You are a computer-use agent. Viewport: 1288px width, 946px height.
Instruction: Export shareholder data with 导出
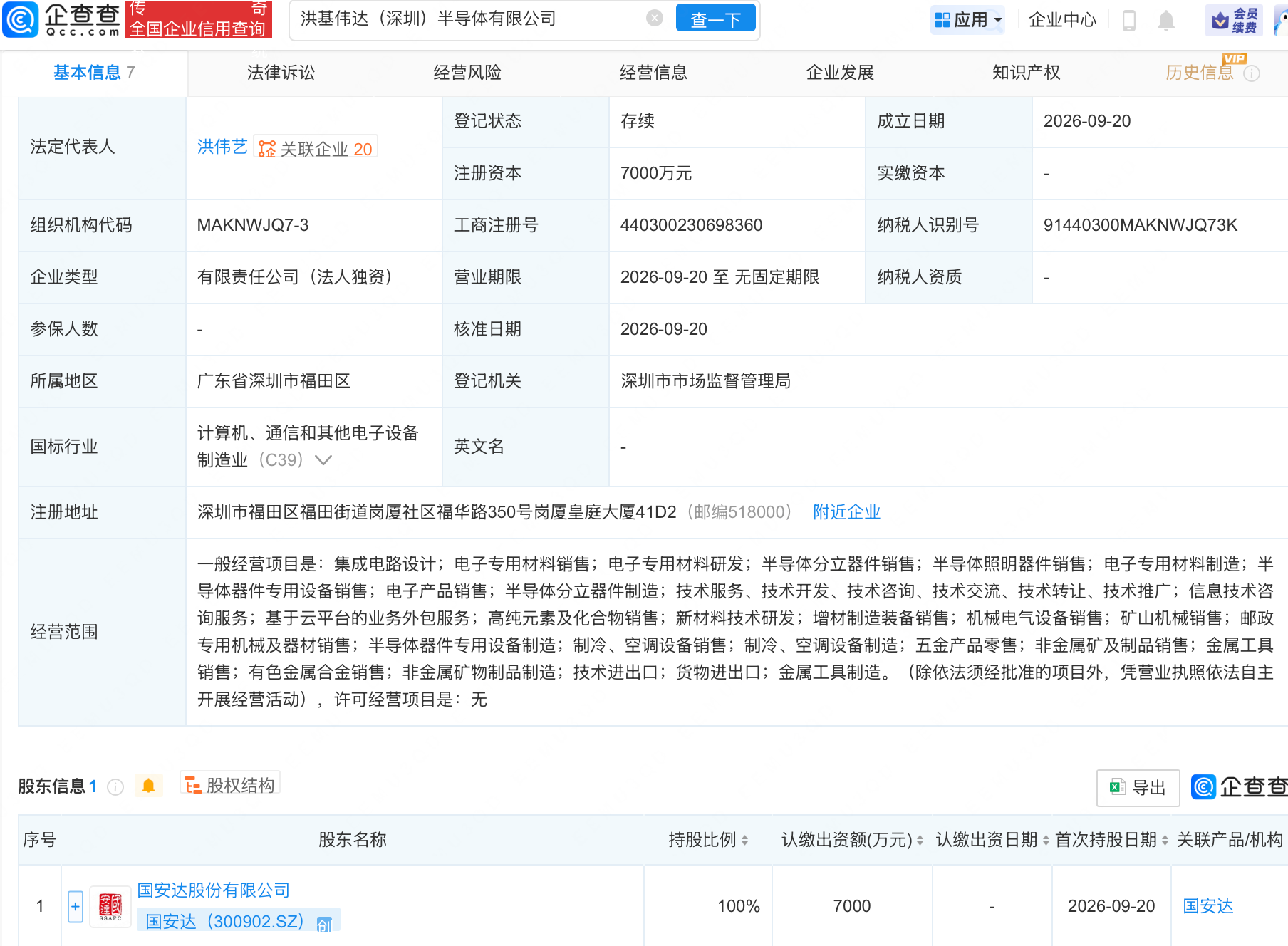[x=1138, y=788]
